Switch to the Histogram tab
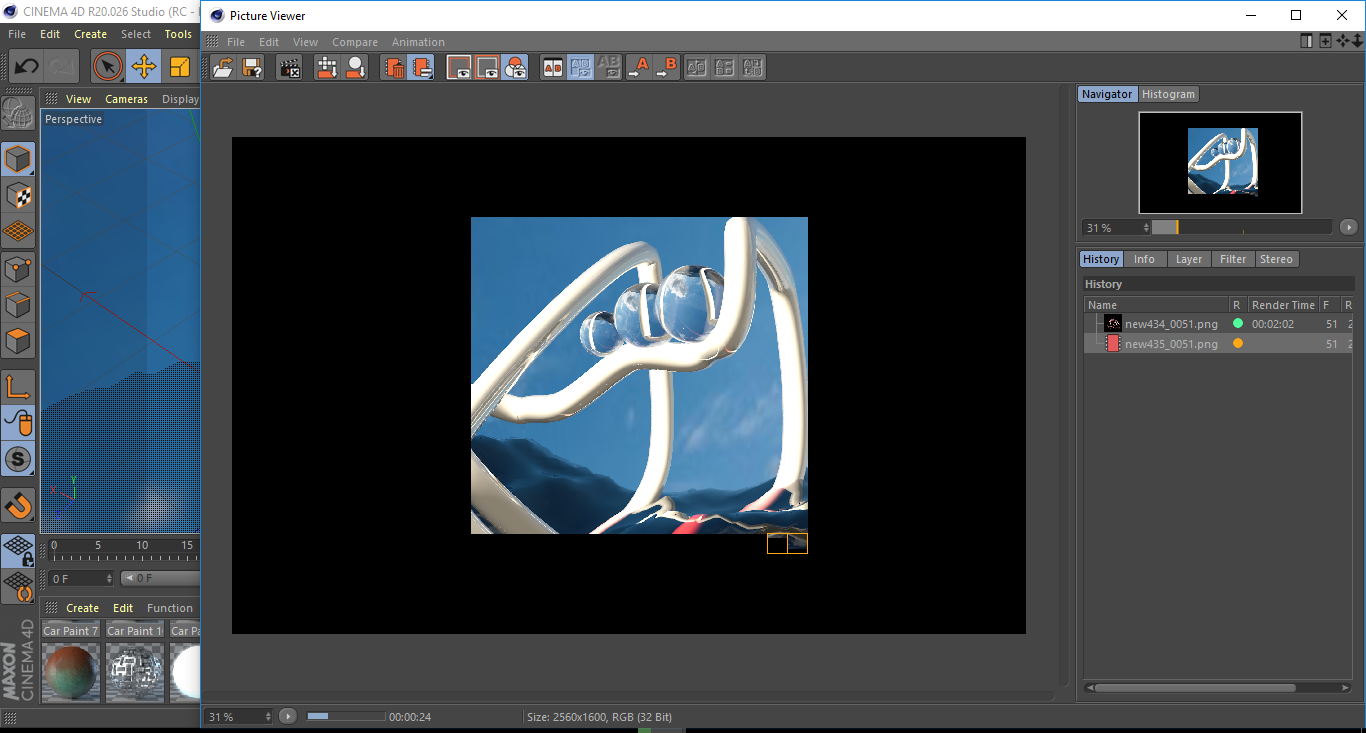The height and width of the screenshot is (733, 1366). tap(1168, 94)
